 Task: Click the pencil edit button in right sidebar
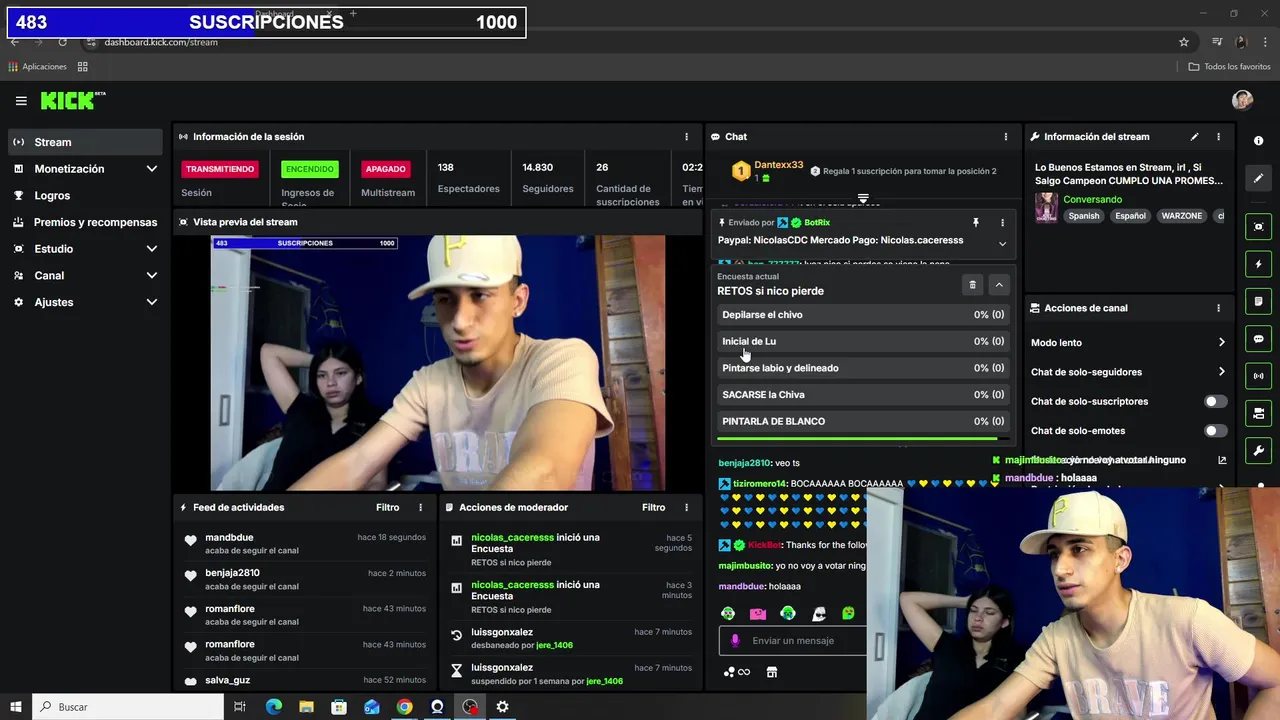click(x=1259, y=178)
